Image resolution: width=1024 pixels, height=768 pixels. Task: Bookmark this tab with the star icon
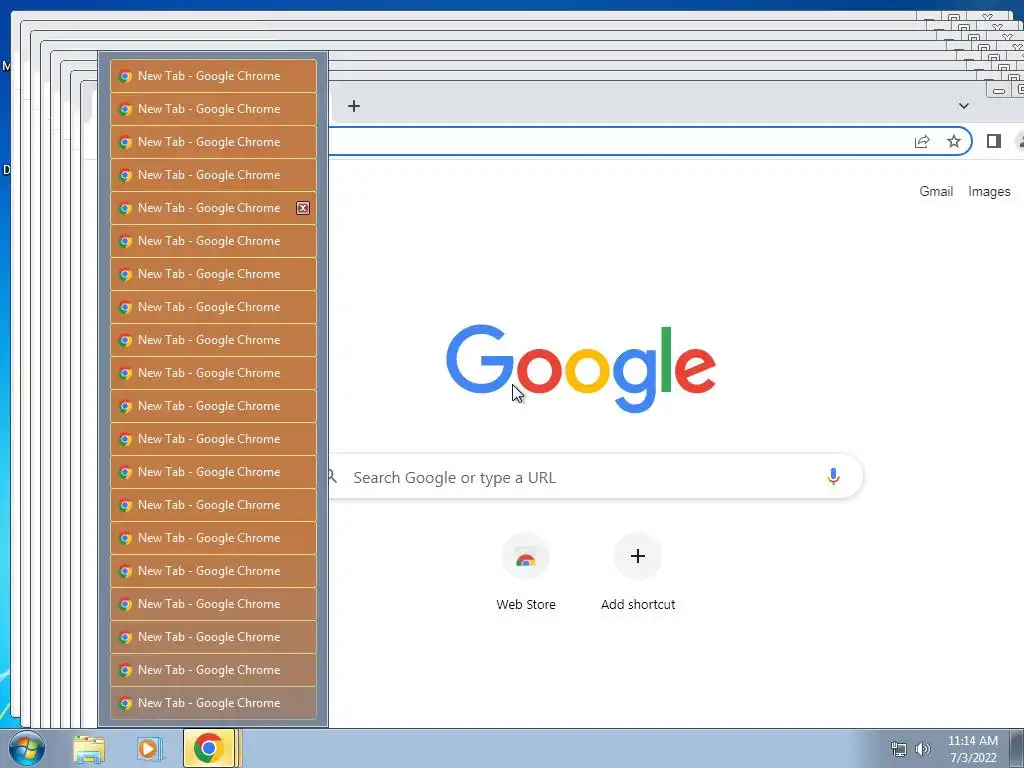[x=953, y=141]
